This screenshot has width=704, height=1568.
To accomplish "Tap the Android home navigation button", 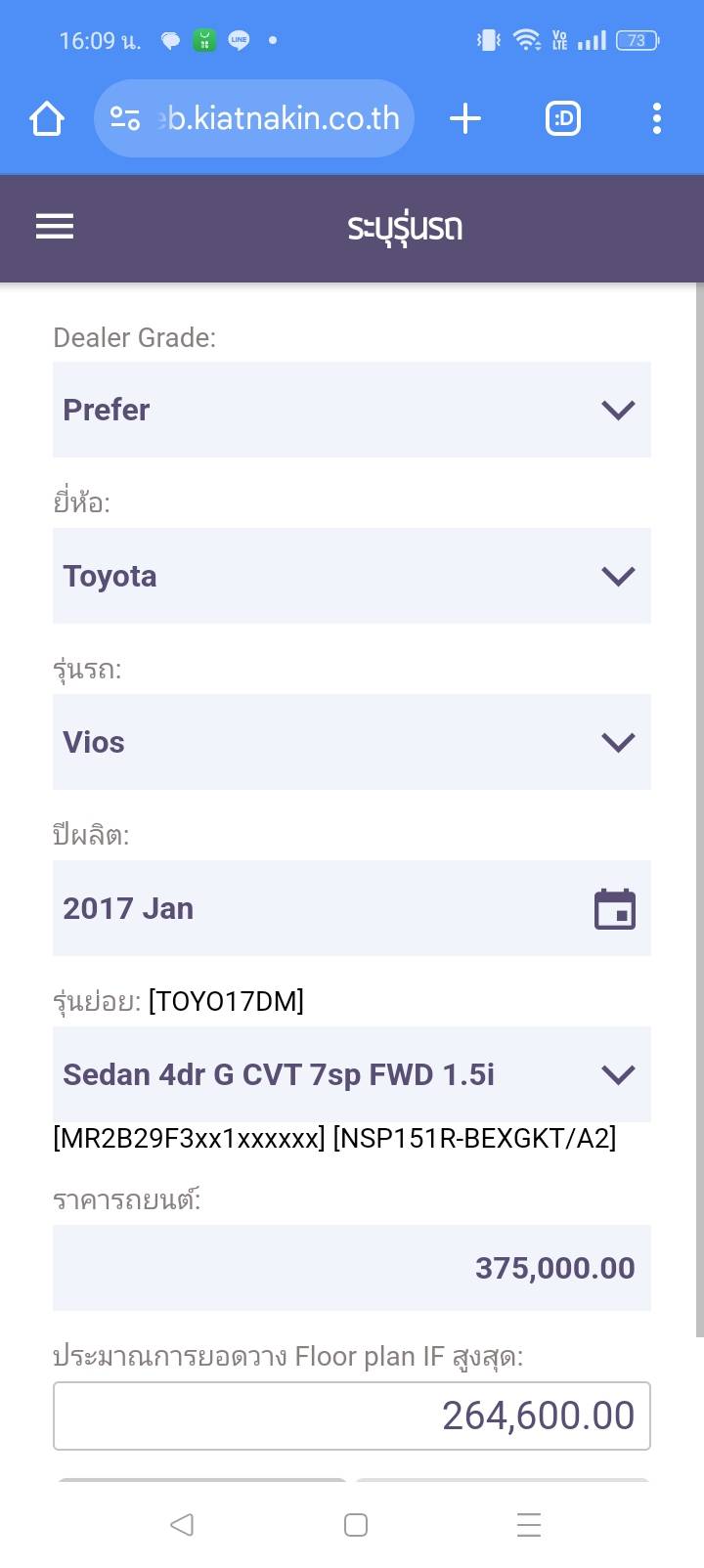I will click(x=356, y=1524).
